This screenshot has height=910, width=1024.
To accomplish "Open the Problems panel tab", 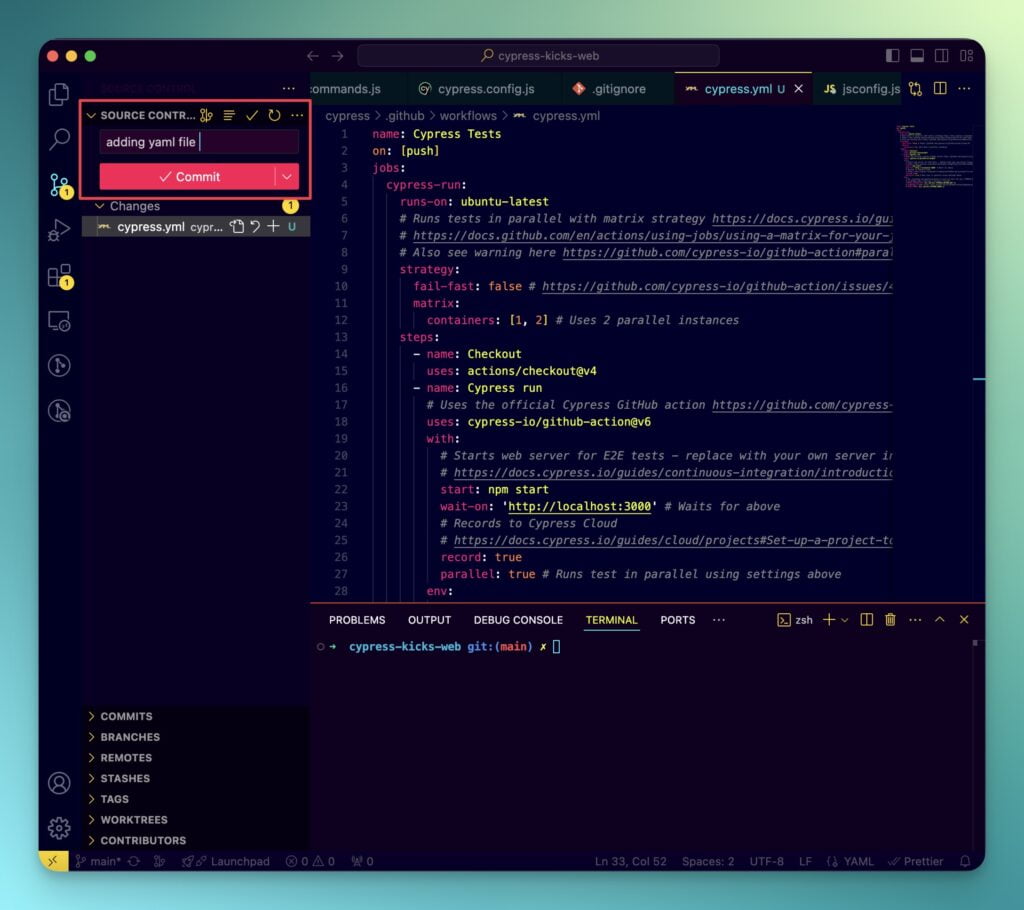I will 357,620.
